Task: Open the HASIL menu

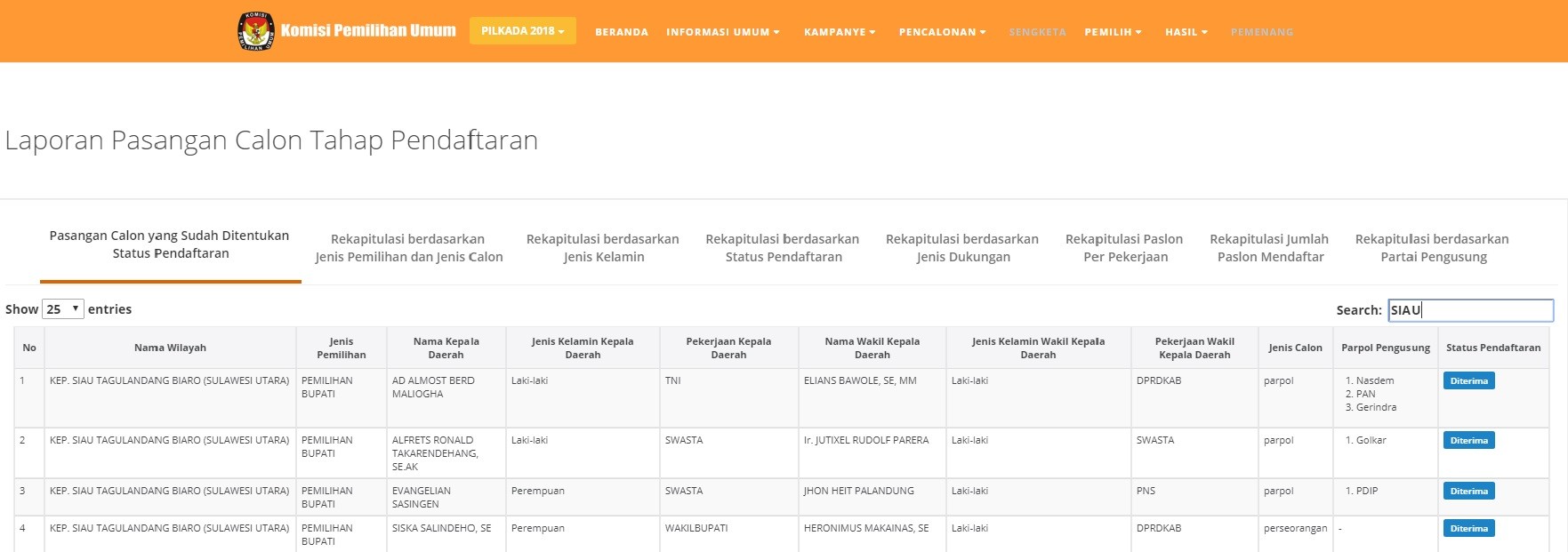Action: 1186,32
